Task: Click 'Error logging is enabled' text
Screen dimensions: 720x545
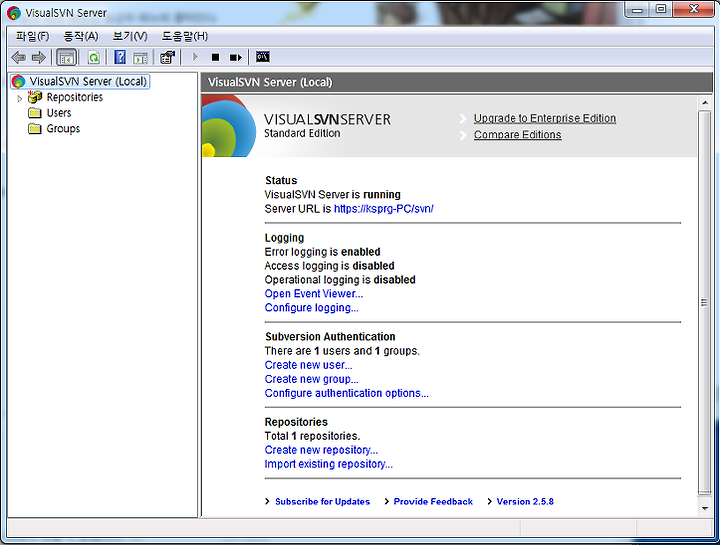Action: coord(322,252)
